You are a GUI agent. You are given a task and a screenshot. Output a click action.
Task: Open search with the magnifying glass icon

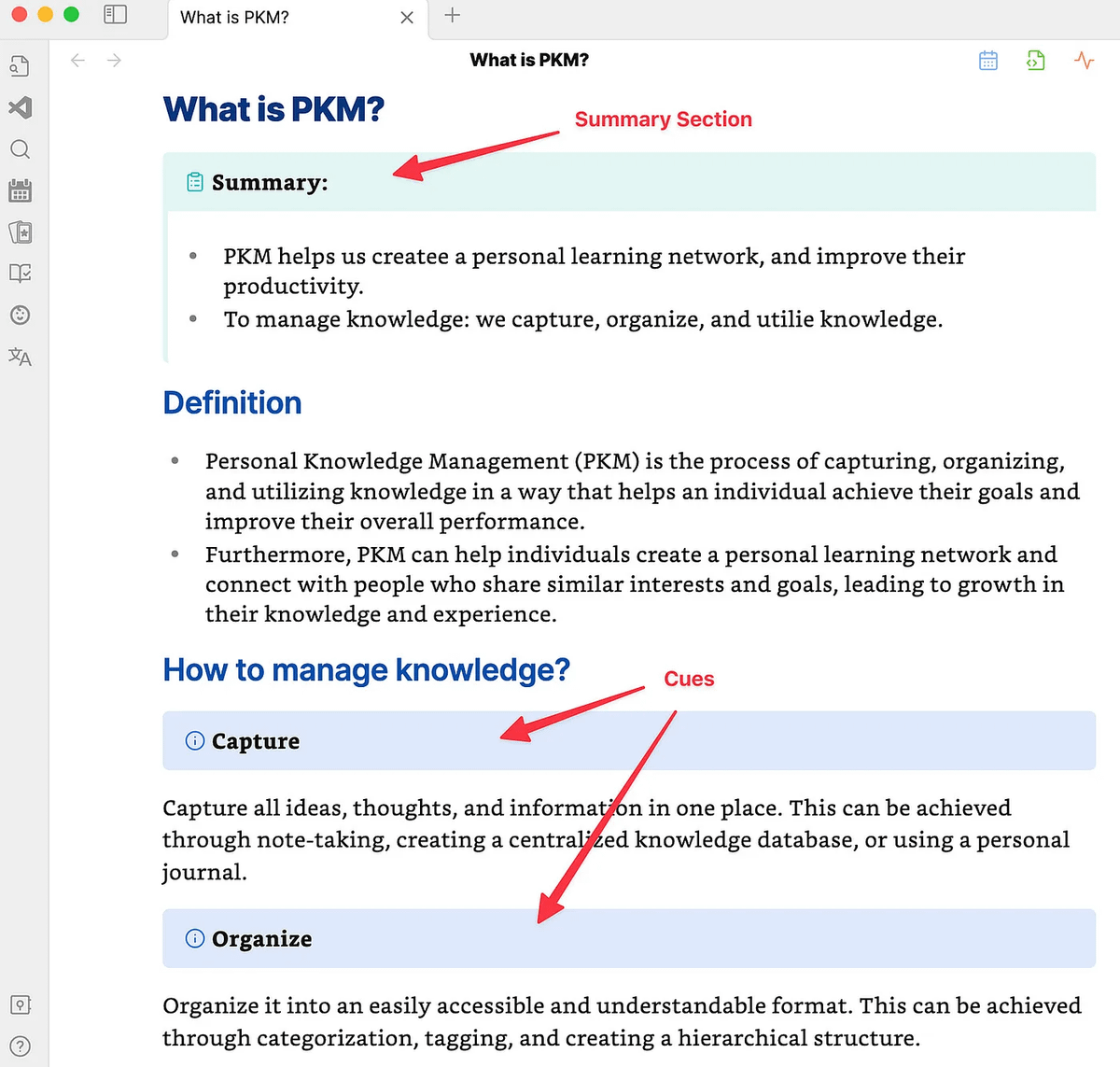[x=20, y=149]
